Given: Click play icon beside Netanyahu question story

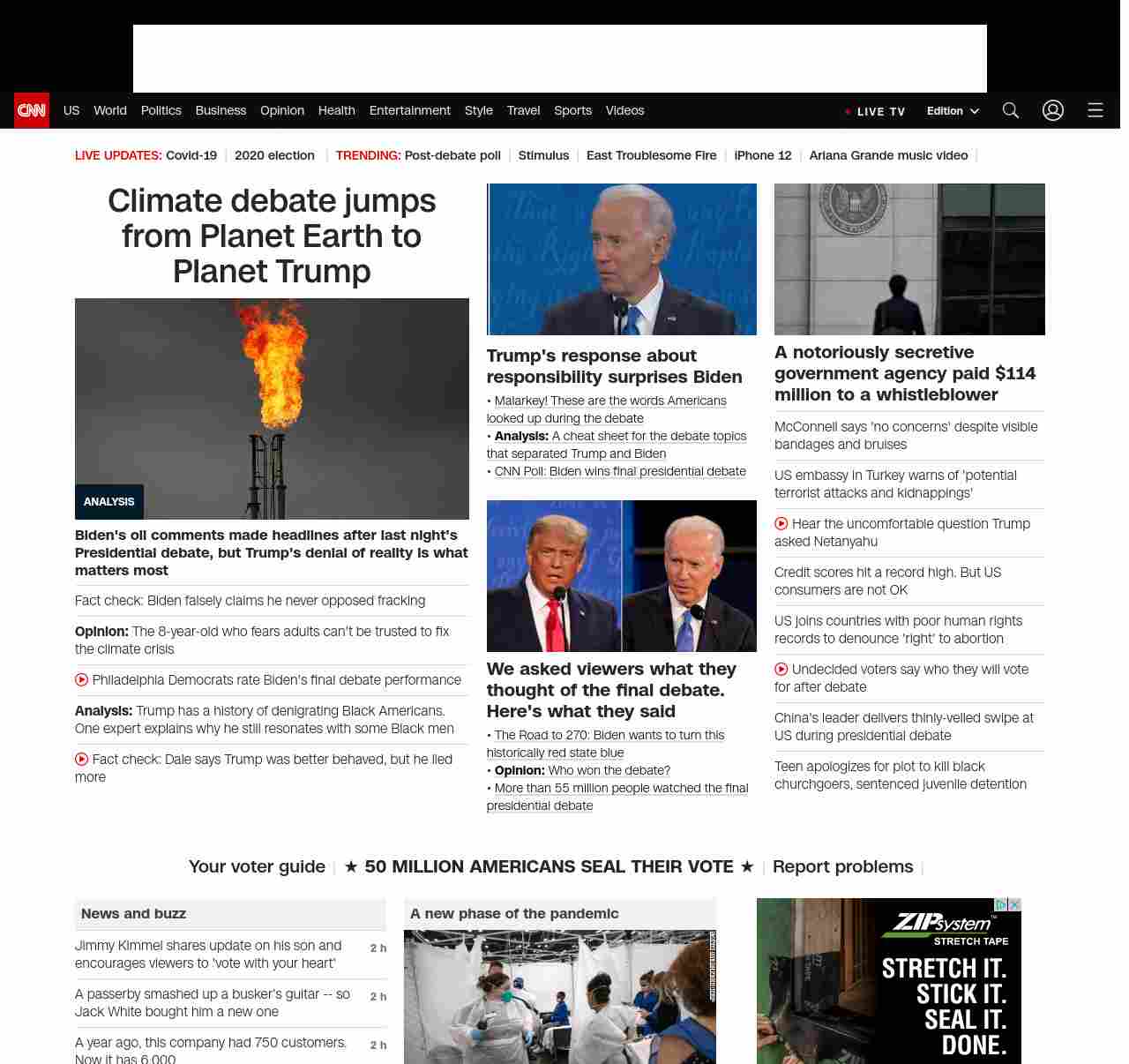Looking at the screenshot, I should pos(781,524).
